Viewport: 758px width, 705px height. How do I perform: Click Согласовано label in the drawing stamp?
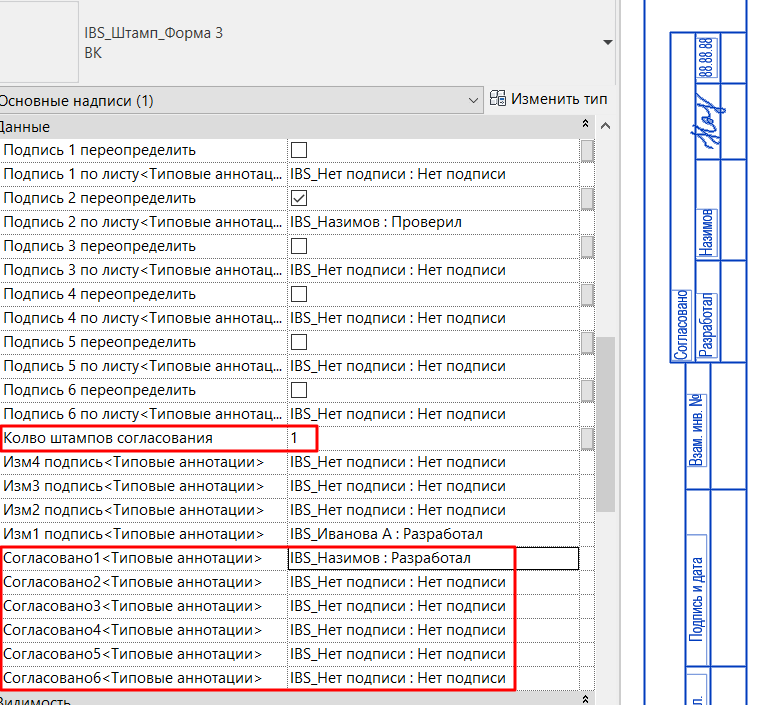pyautogui.click(x=682, y=325)
